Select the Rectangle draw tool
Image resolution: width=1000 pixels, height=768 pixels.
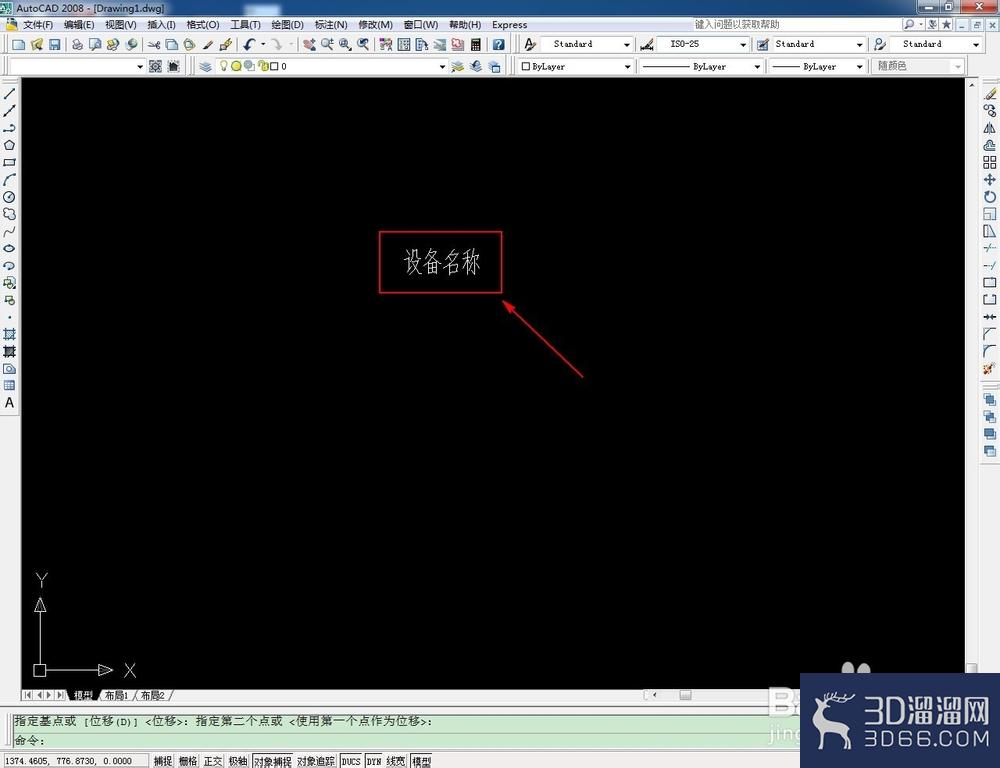tap(10, 163)
